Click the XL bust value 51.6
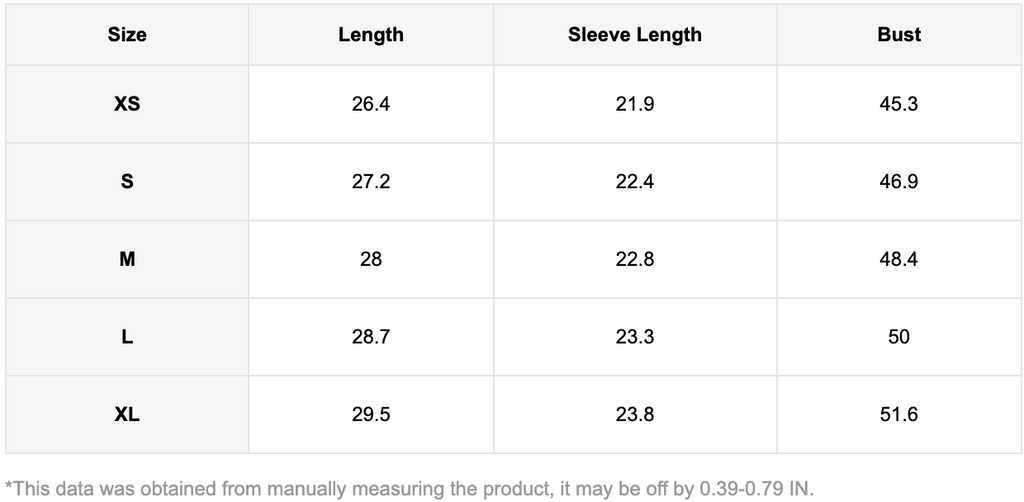The image size is (1024, 502). [x=899, y=414]
